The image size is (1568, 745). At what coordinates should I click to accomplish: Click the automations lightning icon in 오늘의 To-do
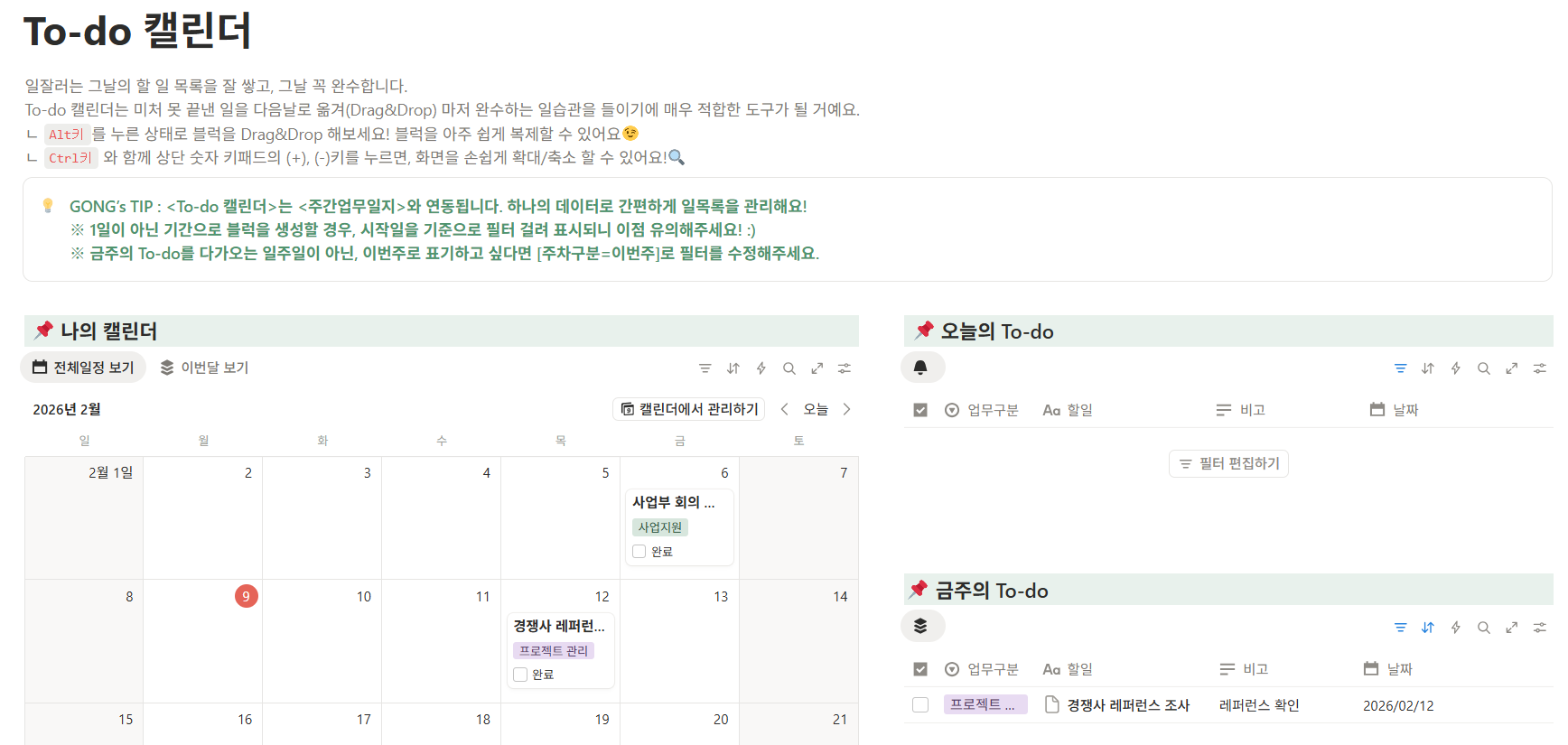click(x=1456, y=368)
